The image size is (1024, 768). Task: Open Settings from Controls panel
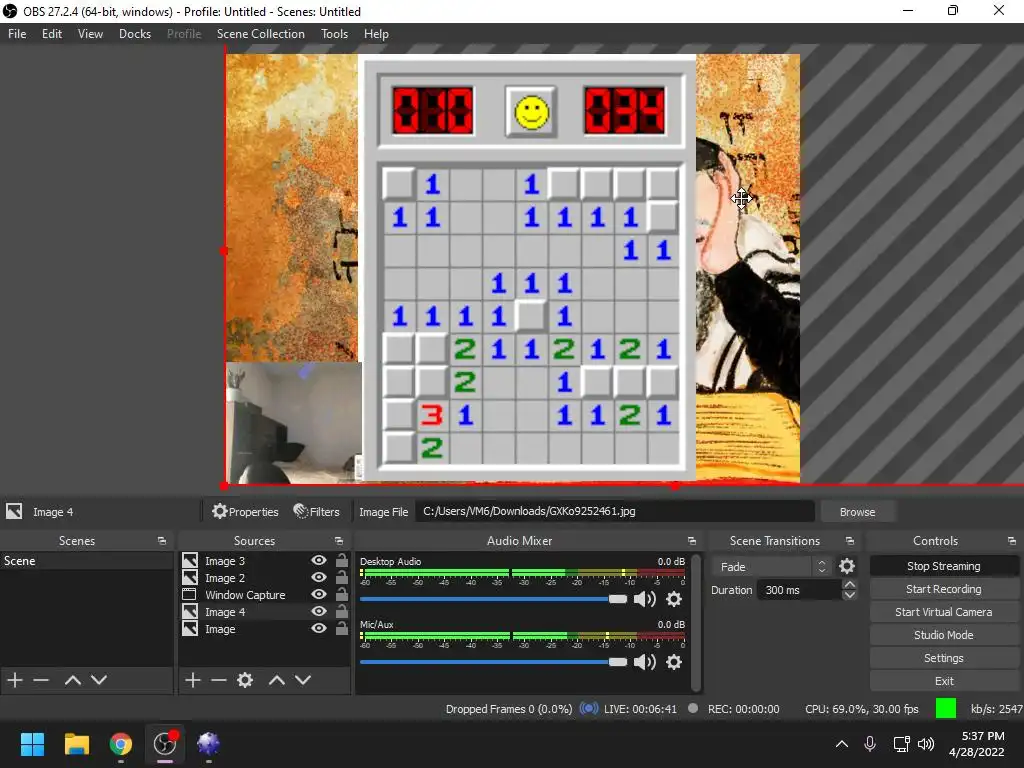click(x=944, y=658)
